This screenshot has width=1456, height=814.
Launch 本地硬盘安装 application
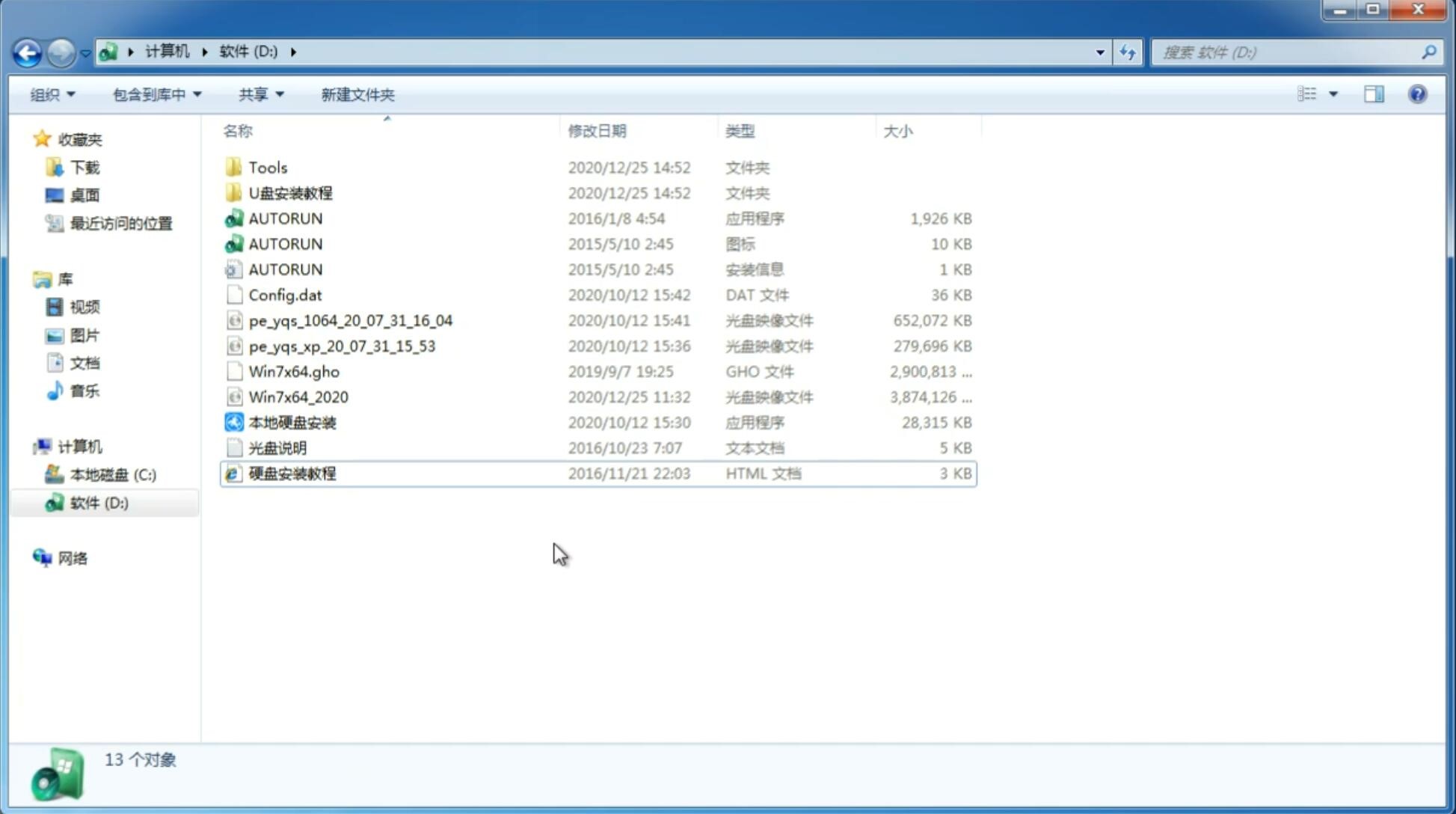(x=291, y=422)
